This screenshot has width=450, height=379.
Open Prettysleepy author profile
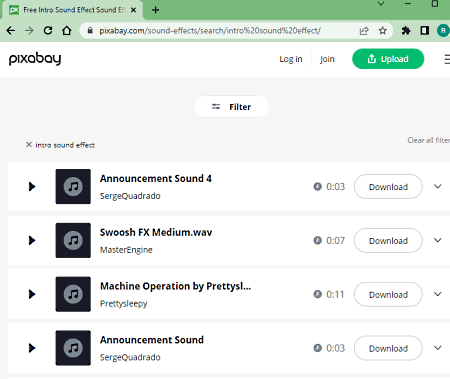pos(124,304)
